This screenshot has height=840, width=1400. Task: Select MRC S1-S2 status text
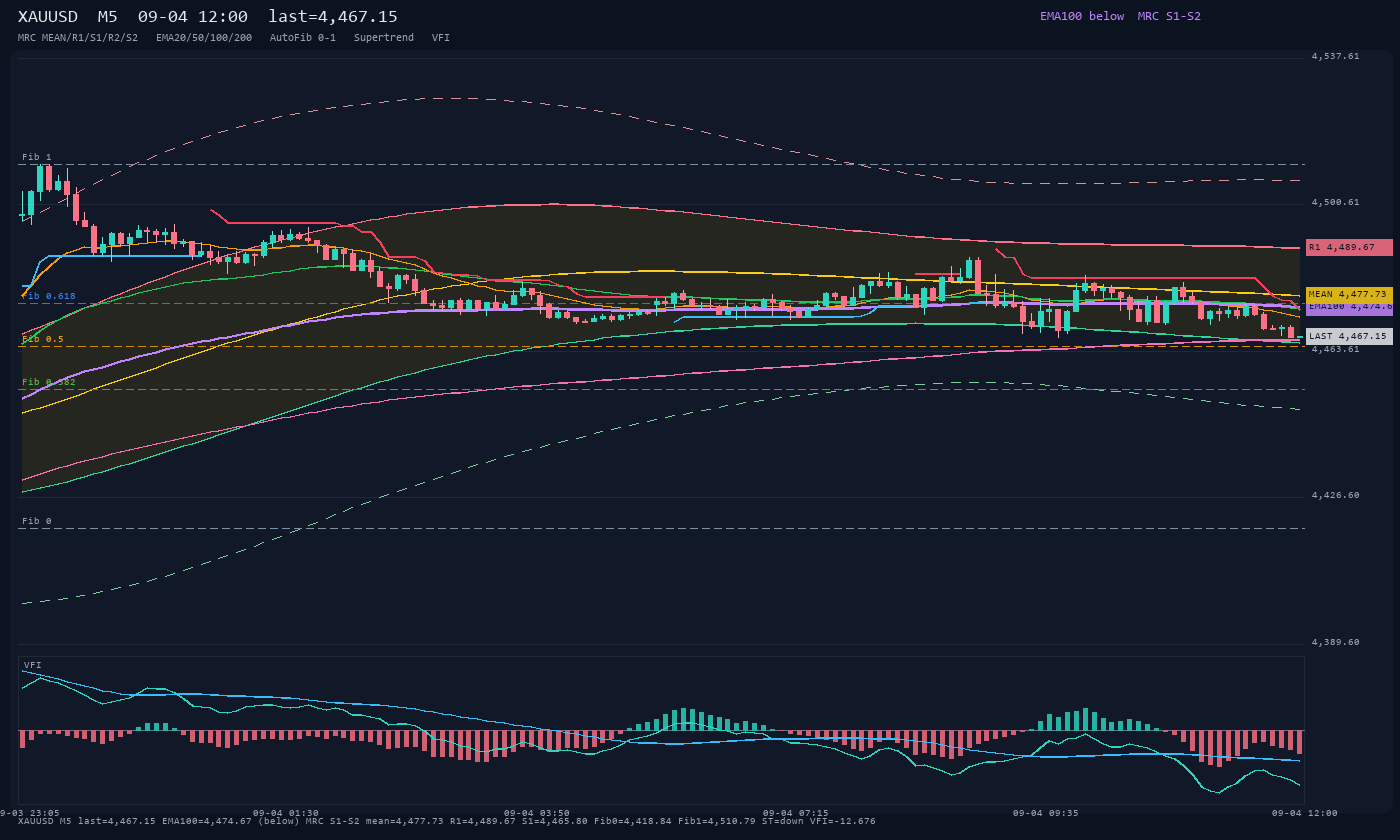(1169, 16)
